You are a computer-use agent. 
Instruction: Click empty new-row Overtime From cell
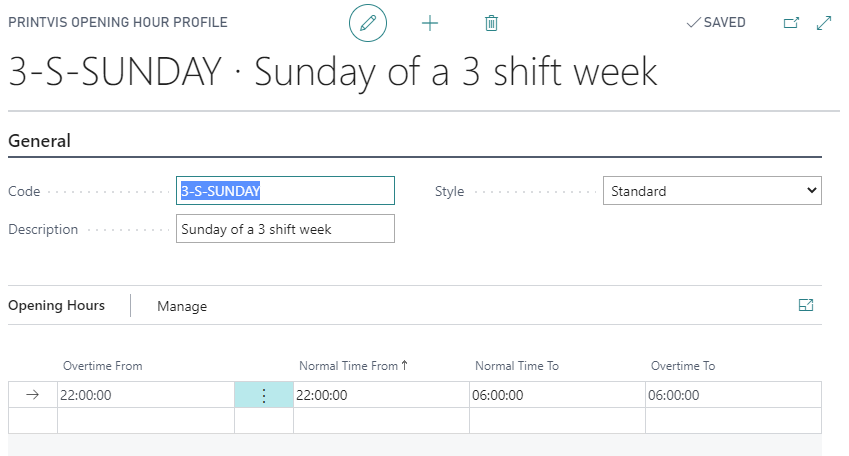(146, 420)
